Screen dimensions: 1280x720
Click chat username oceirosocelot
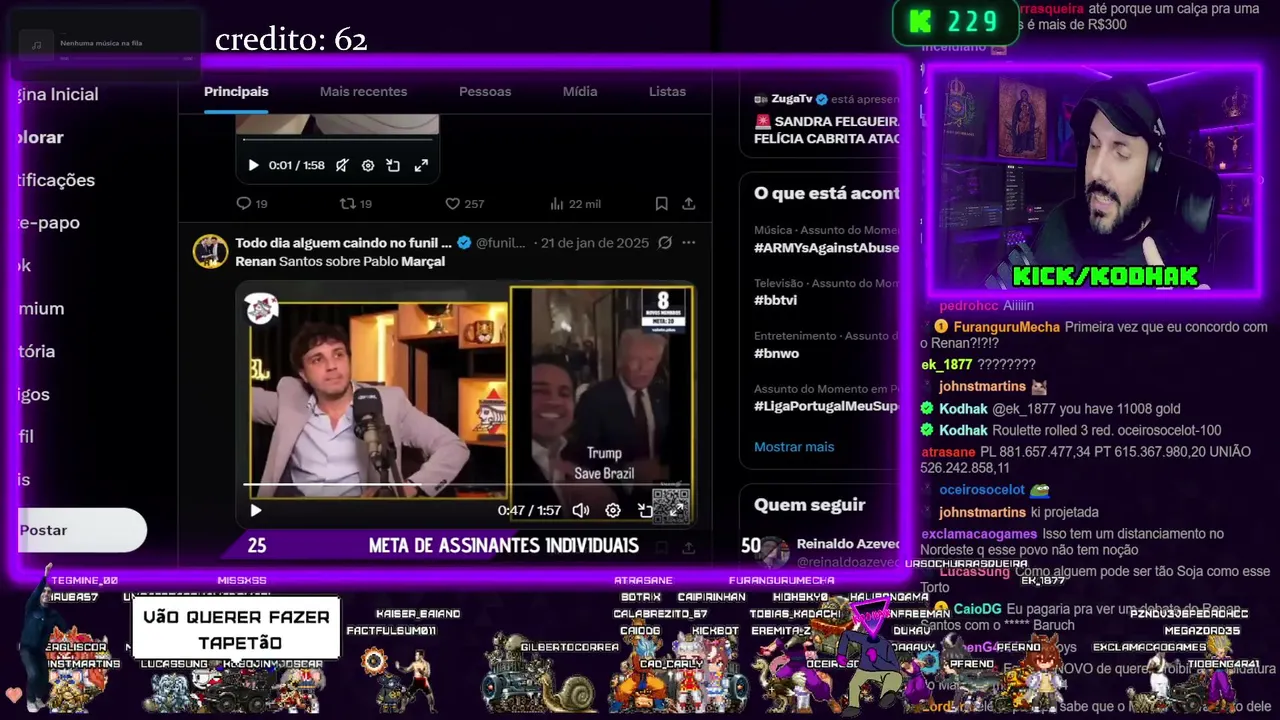[x=982, y=490]
